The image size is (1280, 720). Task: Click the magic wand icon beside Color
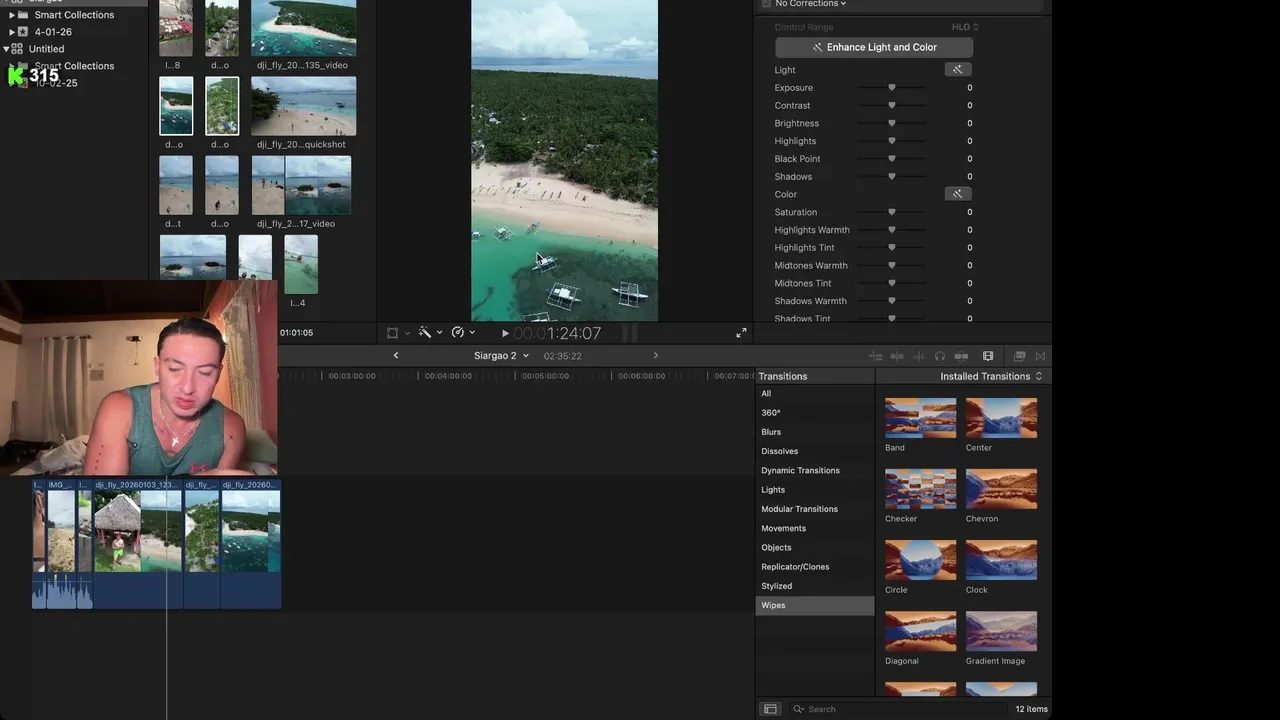(x=957, y=194)
